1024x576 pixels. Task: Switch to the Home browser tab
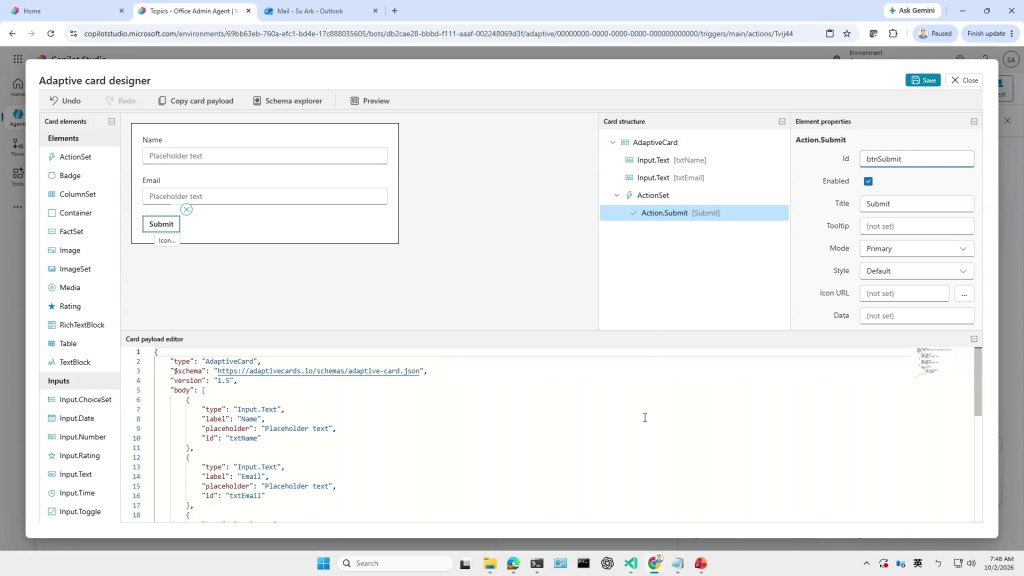(65, 11)
